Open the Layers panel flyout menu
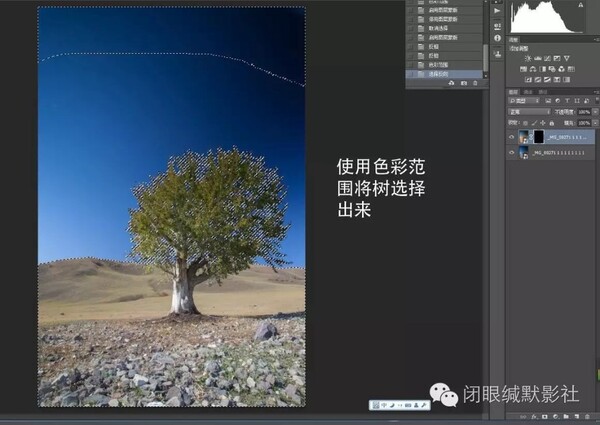The height and width of the screenshot is (425, 600). [x=597, y=92]
